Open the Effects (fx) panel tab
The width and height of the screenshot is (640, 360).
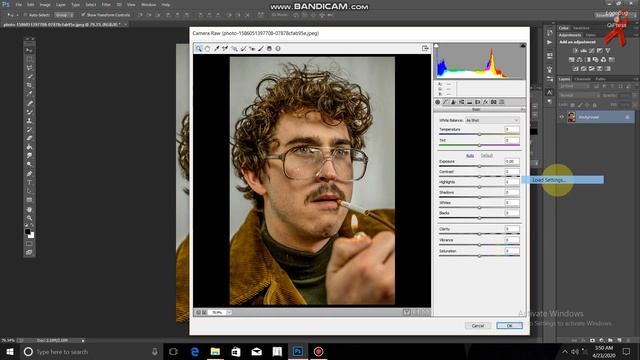click(486, 102)
